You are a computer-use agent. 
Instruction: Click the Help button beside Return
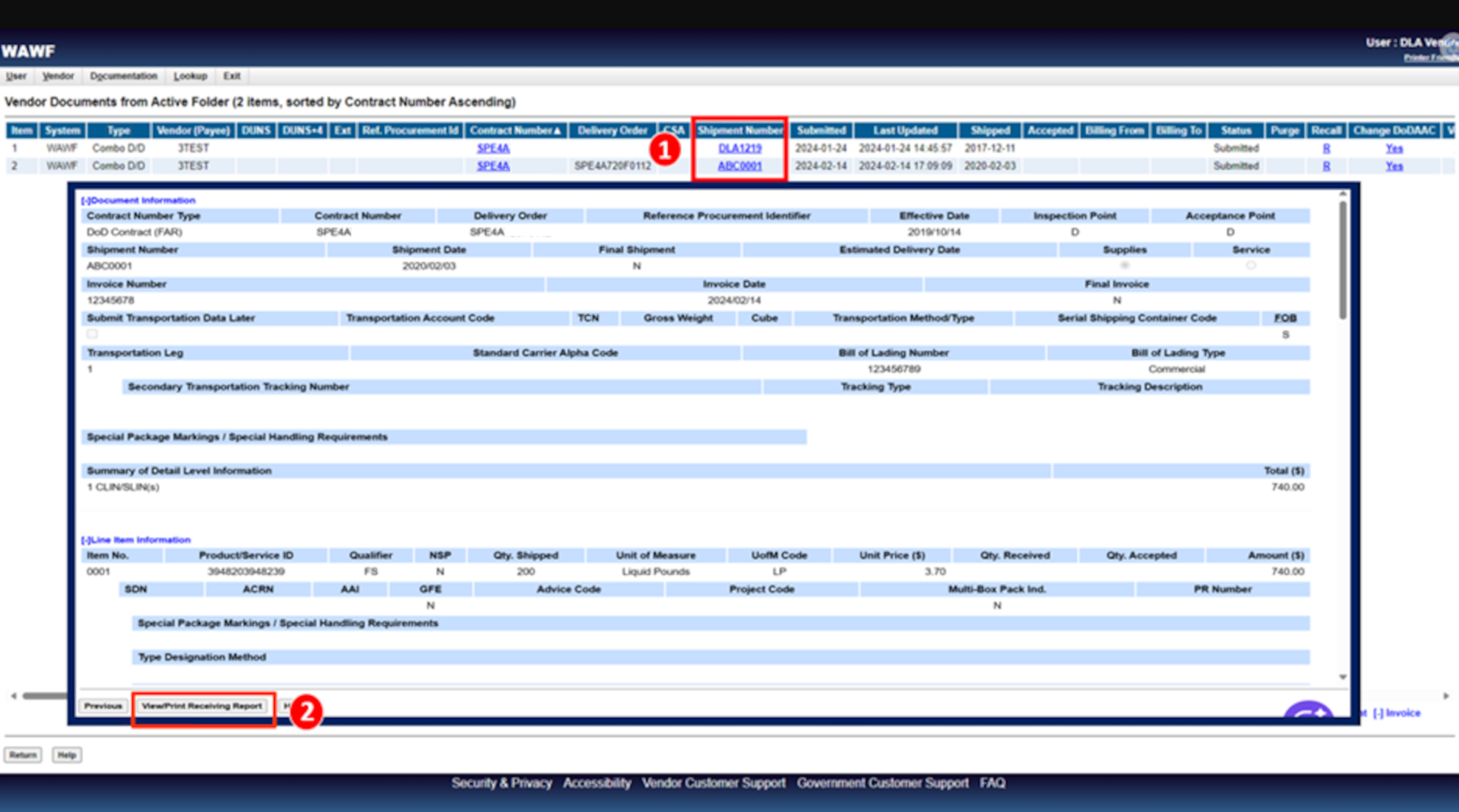coord(67,754)
